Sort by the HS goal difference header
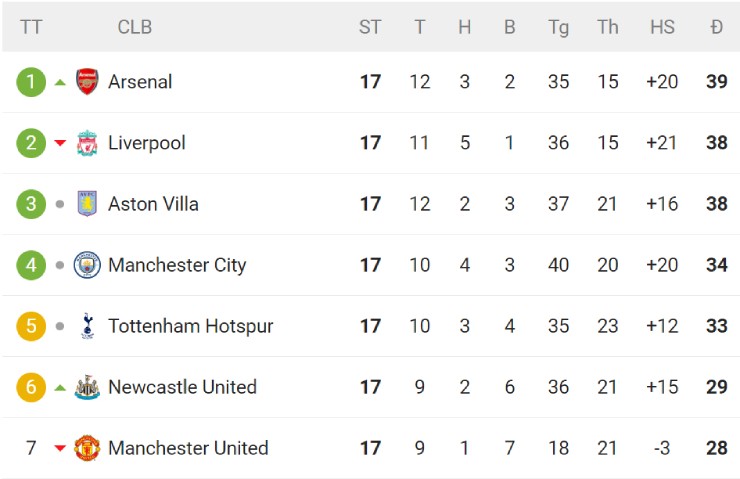740x479 pixels. [x=662, y=27]
